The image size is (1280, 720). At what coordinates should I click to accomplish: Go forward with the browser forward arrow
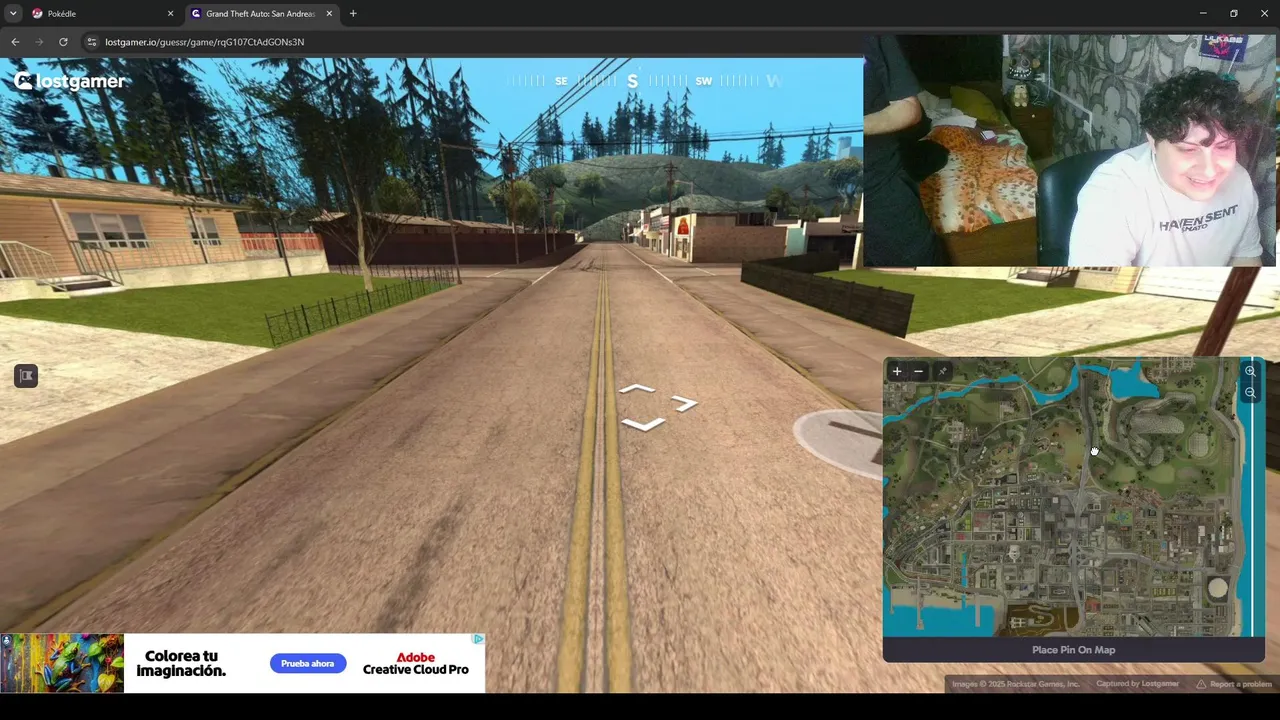click(39, 42)
